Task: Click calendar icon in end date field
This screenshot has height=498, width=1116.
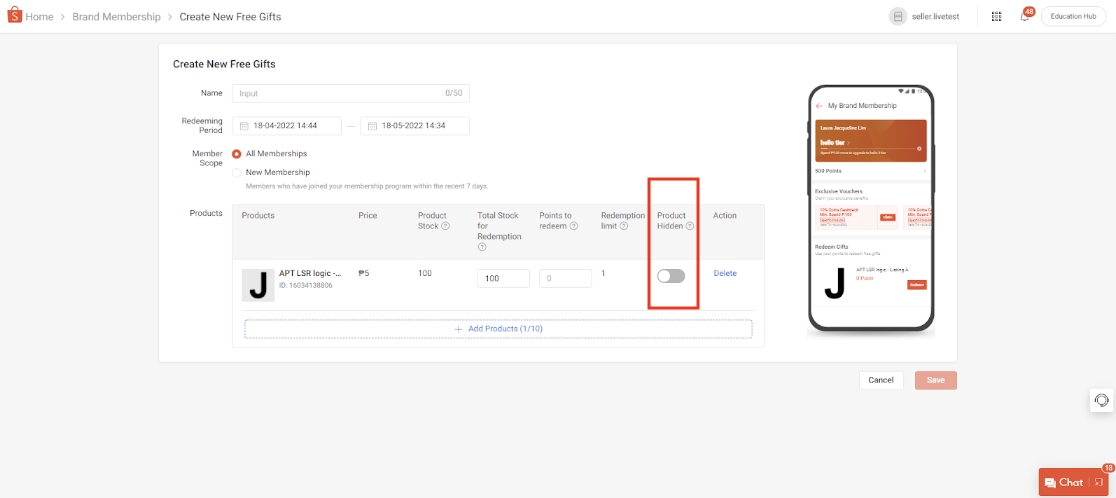Action: pyautogui.click(x=372, y=126)
